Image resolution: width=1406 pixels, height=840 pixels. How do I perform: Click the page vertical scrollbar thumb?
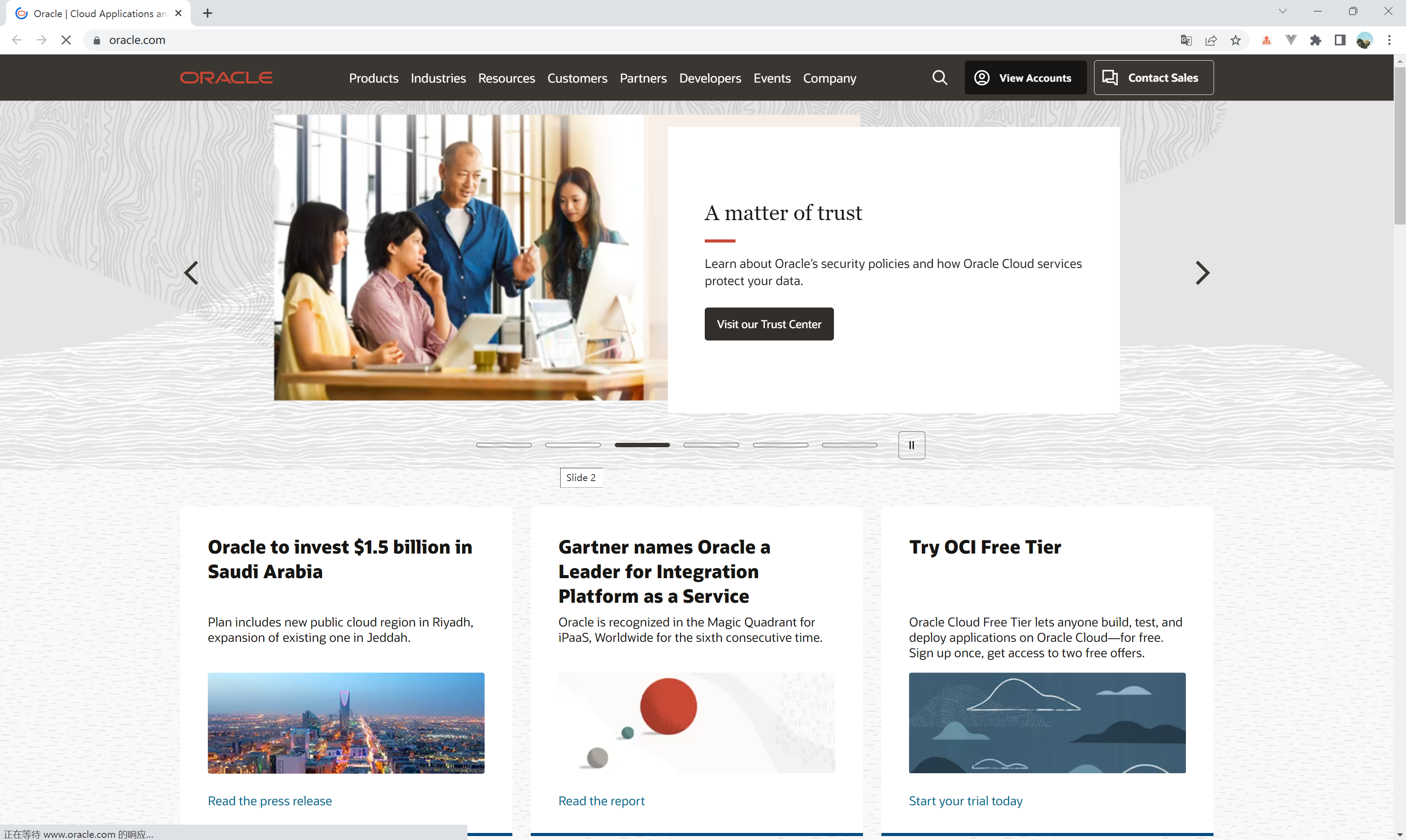click(1399, 145)
